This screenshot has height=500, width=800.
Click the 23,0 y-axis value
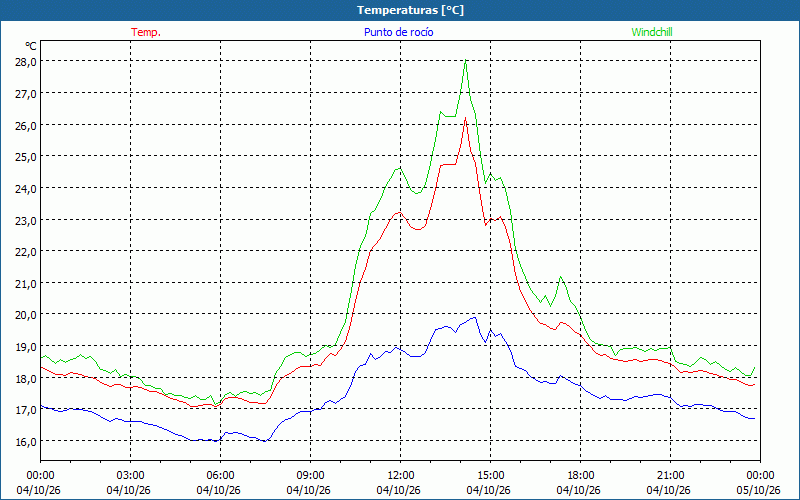tap(24, 220)
